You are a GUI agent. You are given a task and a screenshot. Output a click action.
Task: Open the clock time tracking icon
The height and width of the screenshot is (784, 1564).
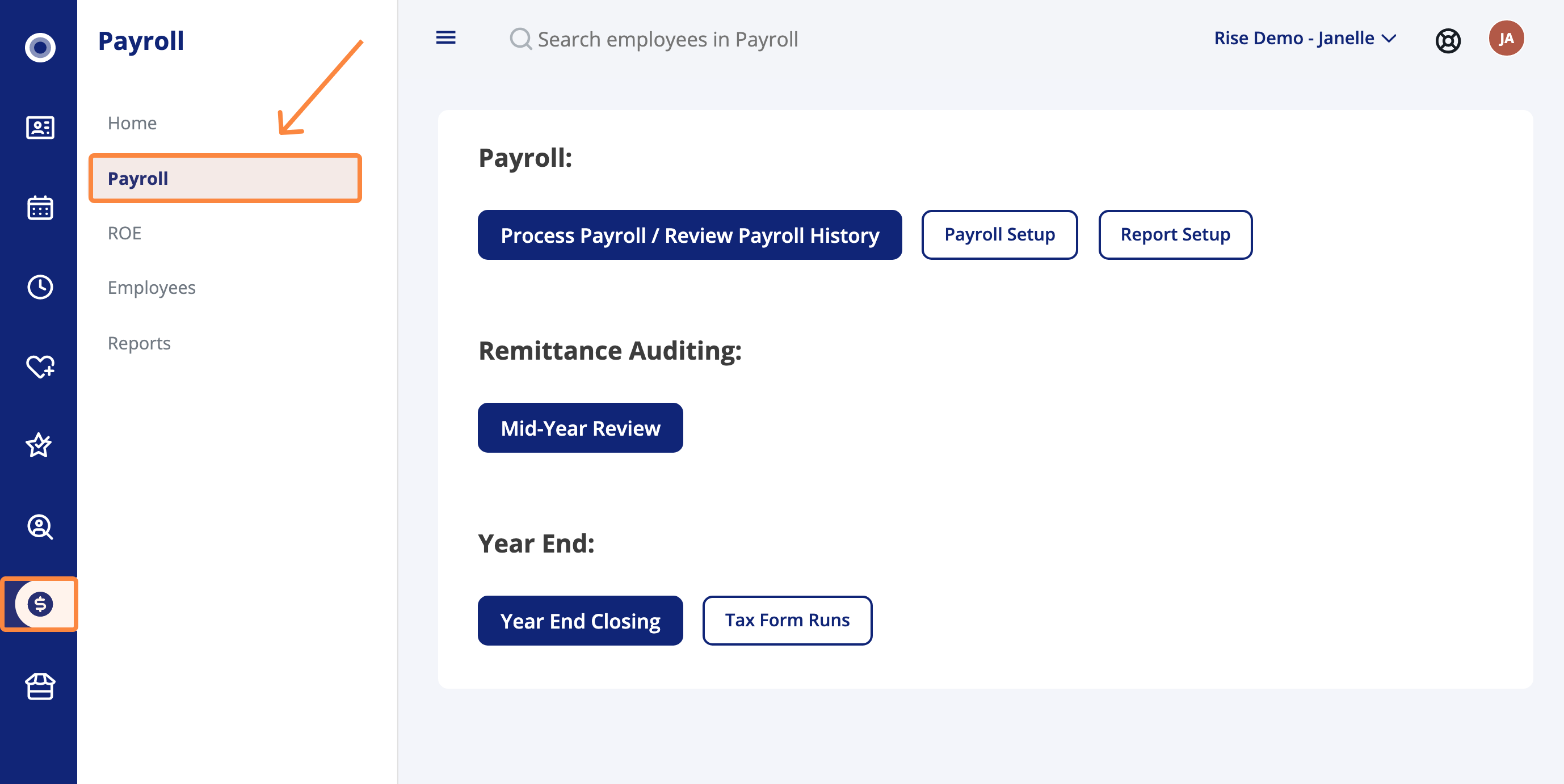40,287
